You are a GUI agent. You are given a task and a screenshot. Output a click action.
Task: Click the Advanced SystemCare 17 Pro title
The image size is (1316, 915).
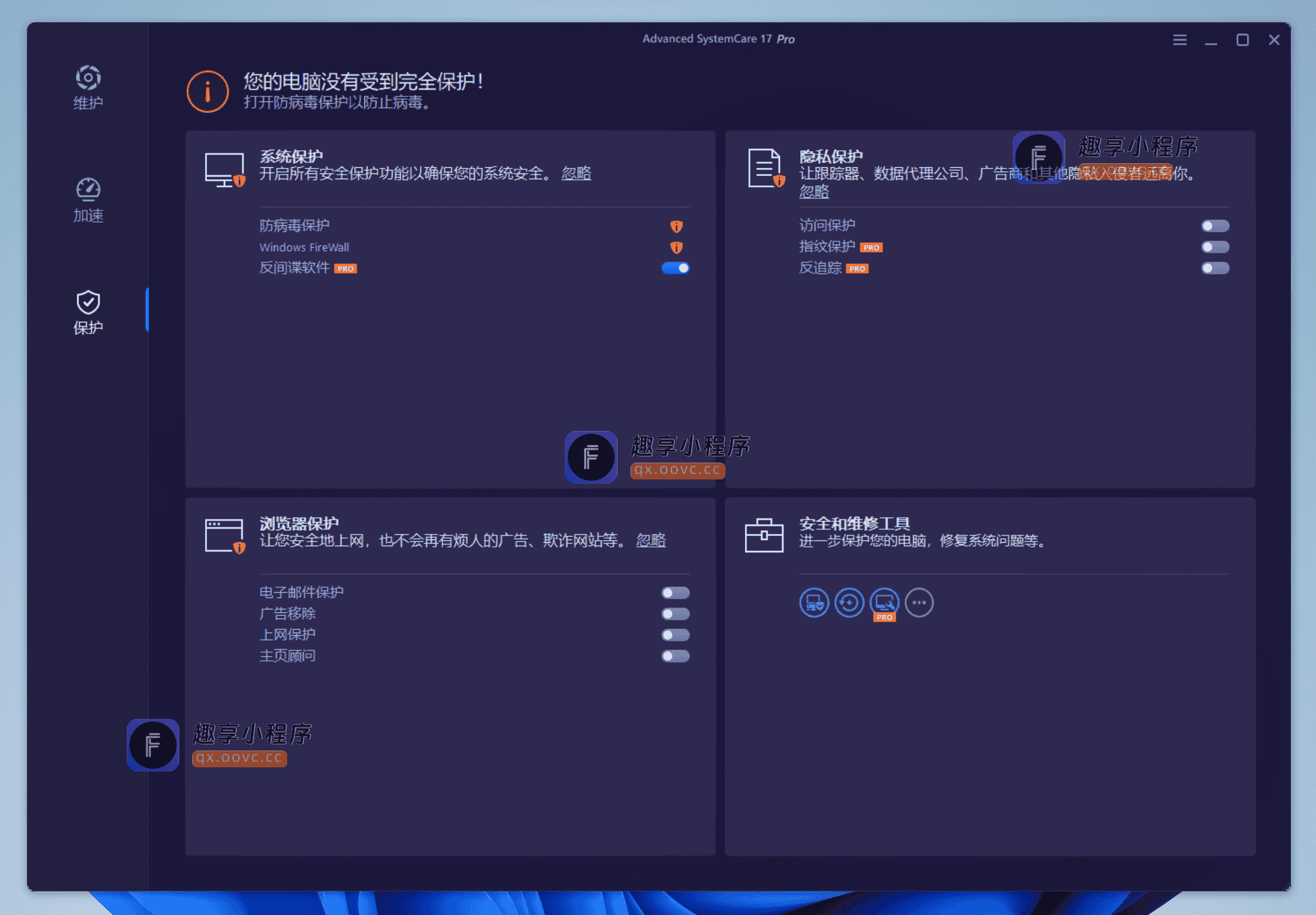[x=719, y=39]
